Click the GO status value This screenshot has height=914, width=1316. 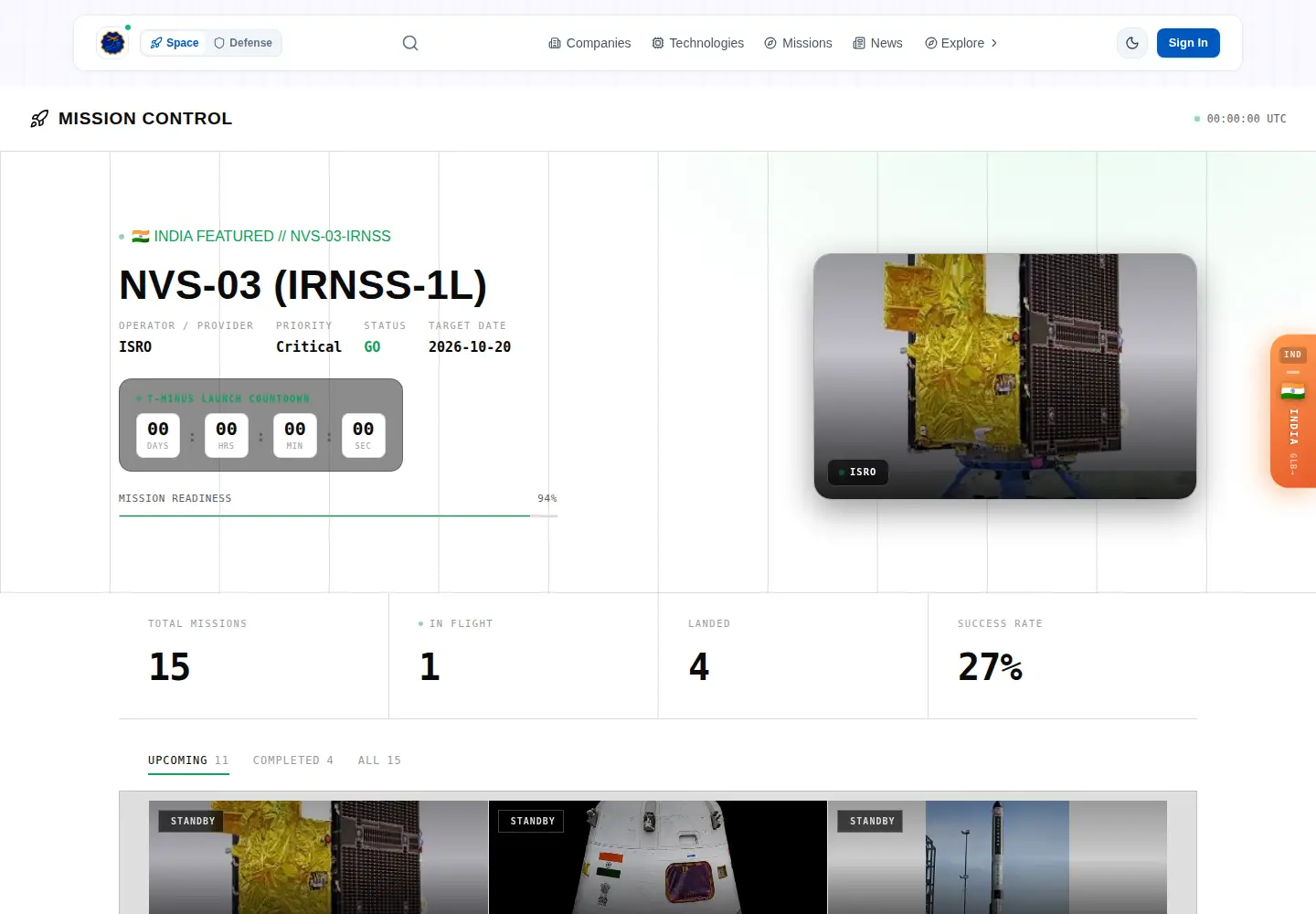click(x=372, y=347)
